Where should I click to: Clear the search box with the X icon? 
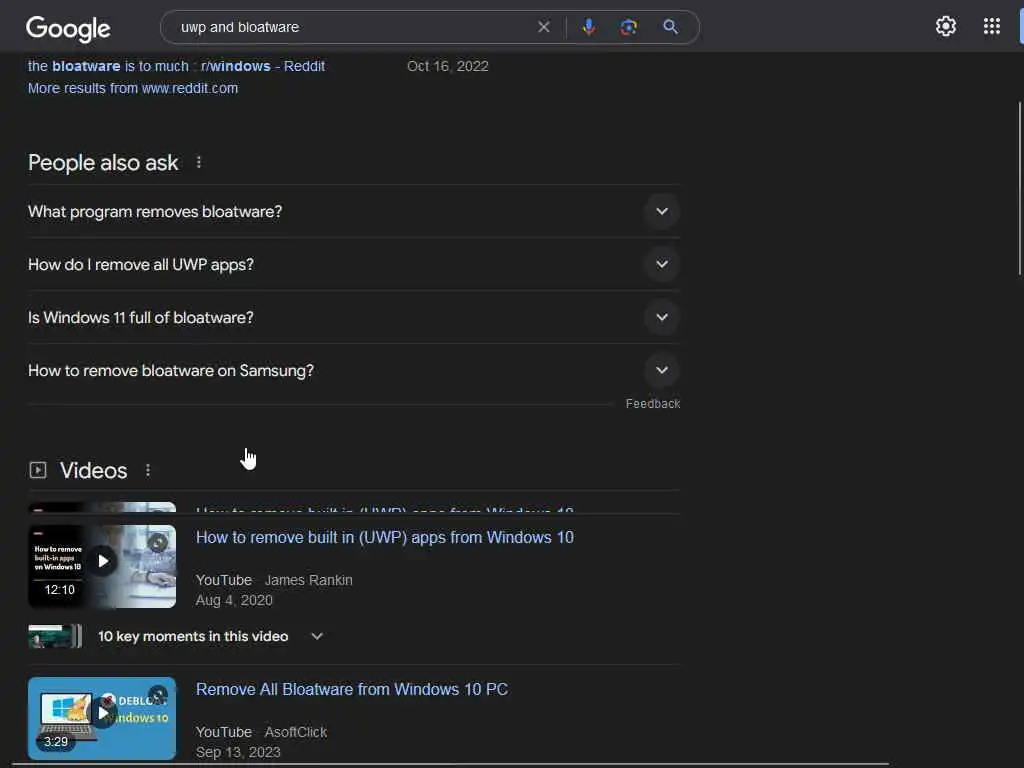[543, 27]
